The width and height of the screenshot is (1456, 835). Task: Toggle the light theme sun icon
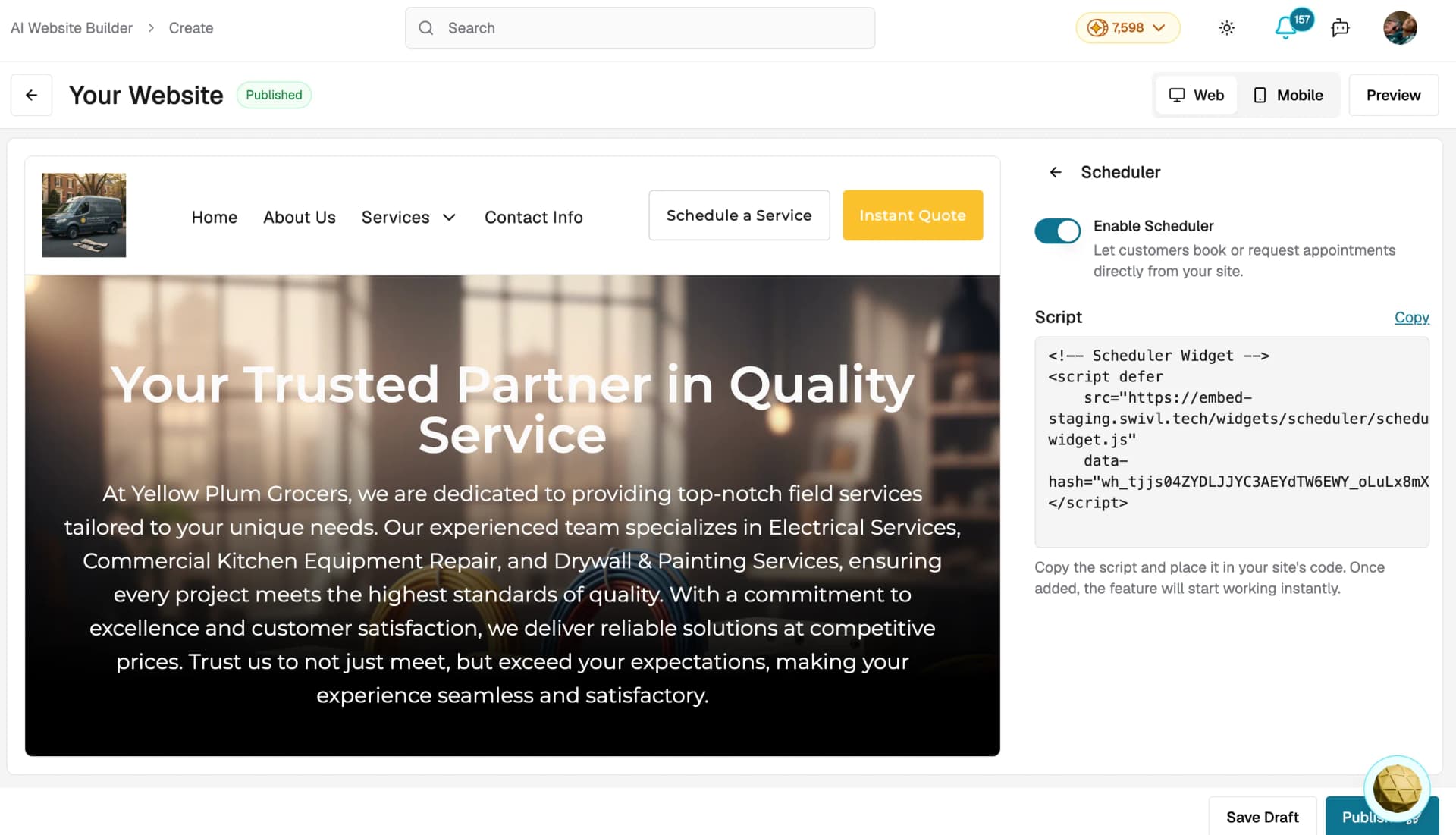click(x=1226, y=28)
